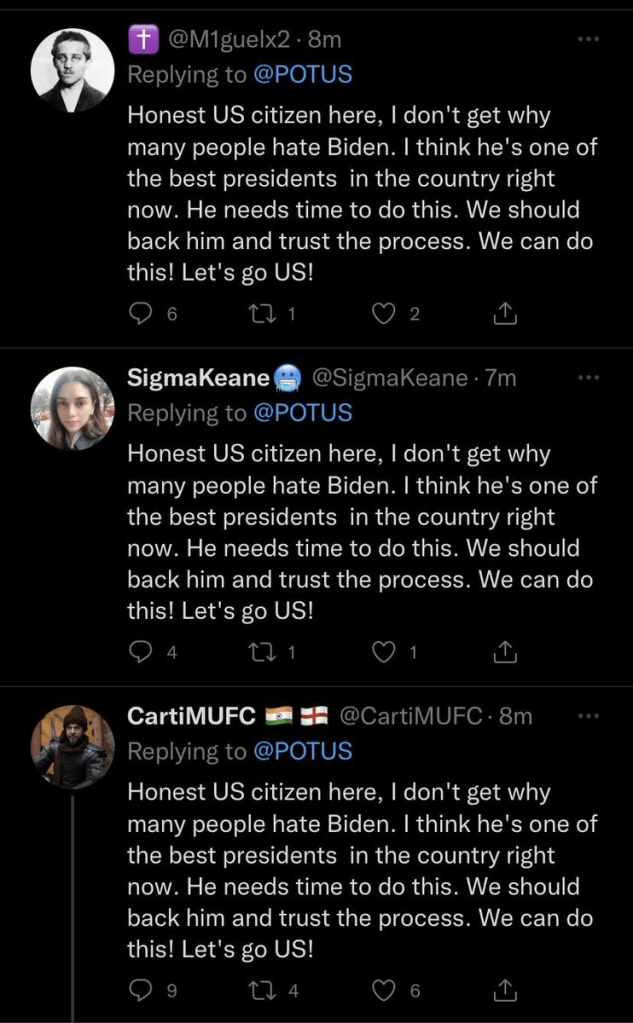Open the @CartiMUFC profile handle
The width and height of the screenshot is (633, 1023).
412,716
